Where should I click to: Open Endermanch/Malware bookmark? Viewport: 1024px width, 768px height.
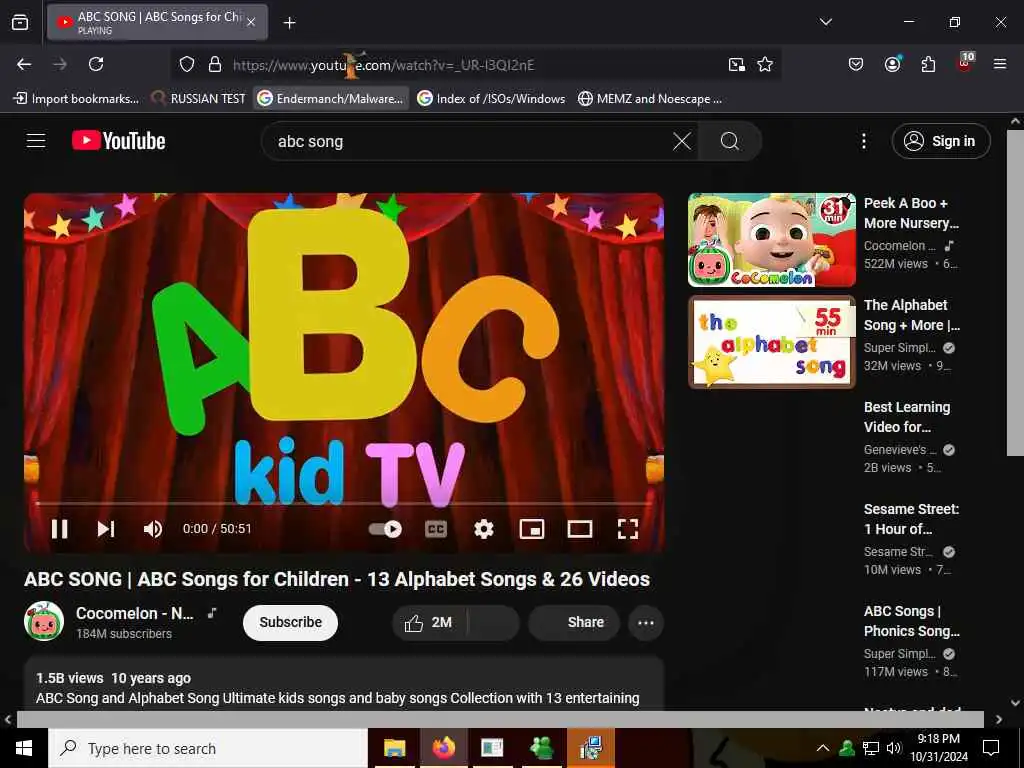coord(331,99)
